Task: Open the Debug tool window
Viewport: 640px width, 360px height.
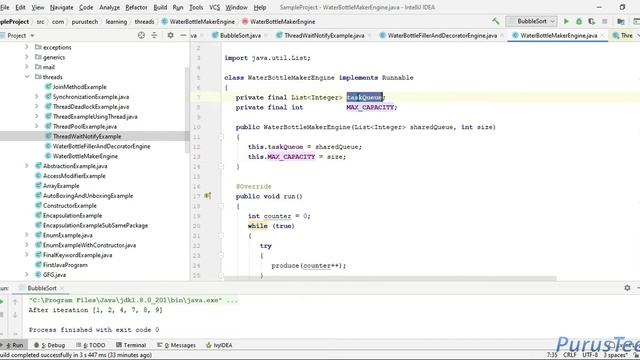Action: 49,345
